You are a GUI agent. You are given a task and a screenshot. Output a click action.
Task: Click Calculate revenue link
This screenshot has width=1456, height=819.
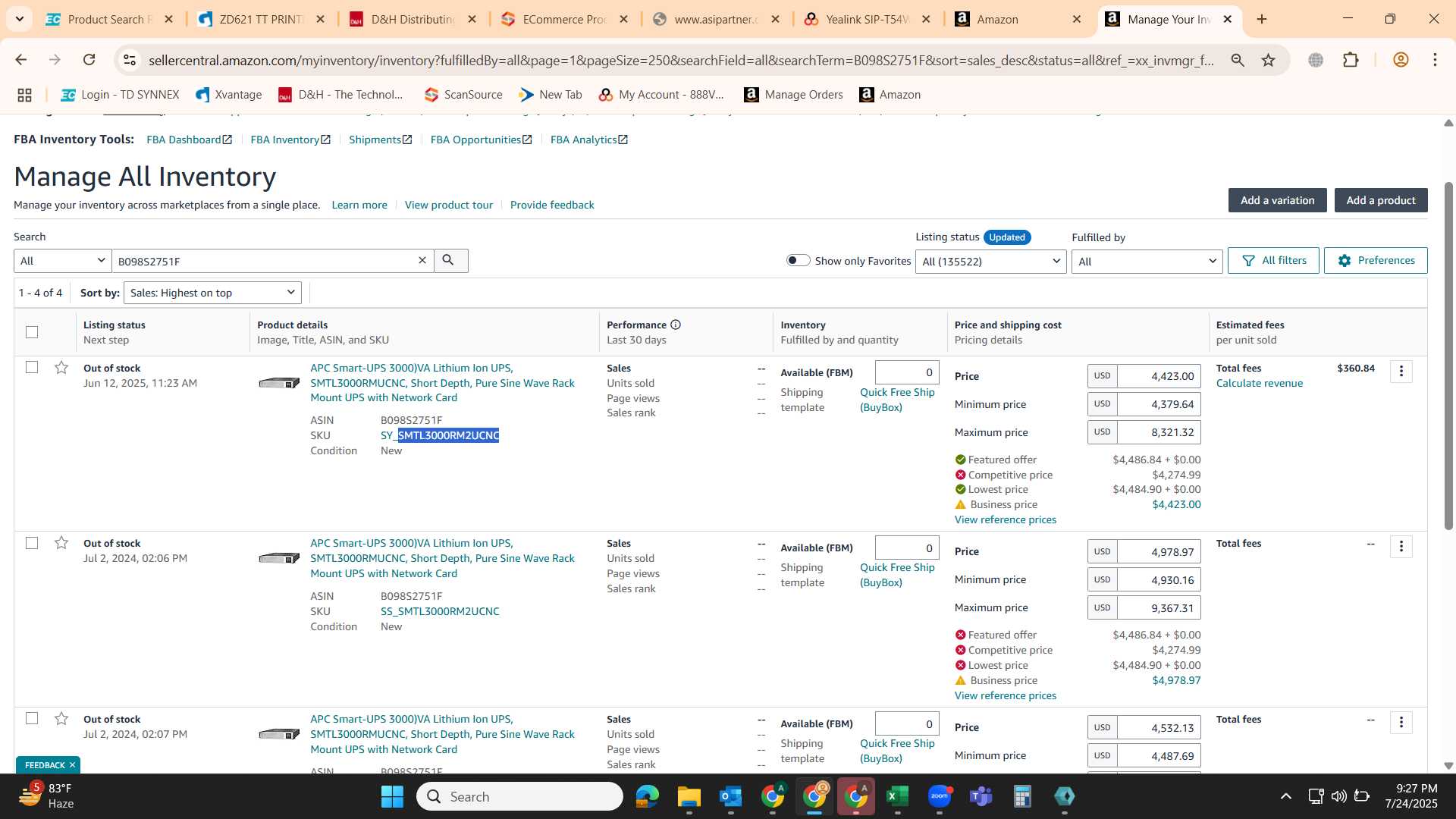click(1259, 383)
